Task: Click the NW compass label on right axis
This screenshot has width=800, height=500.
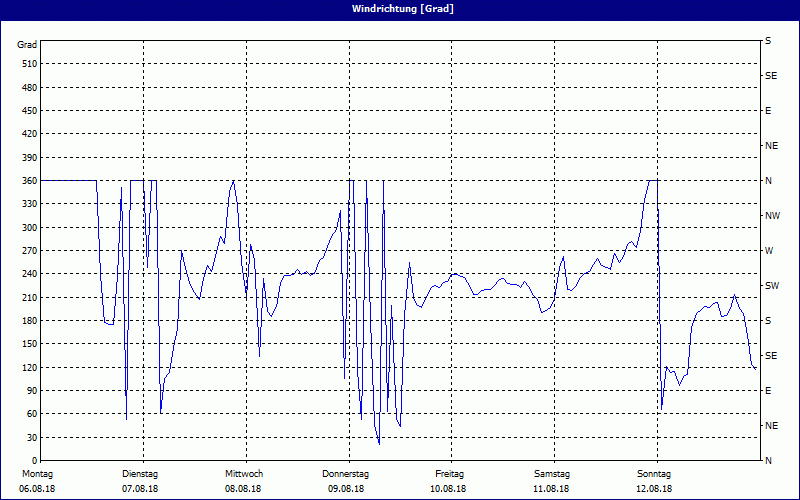Action: (772, 216)
